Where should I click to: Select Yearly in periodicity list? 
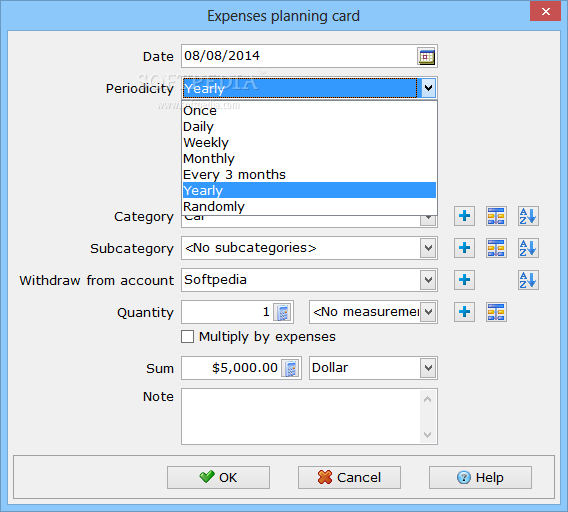(309, 190)
